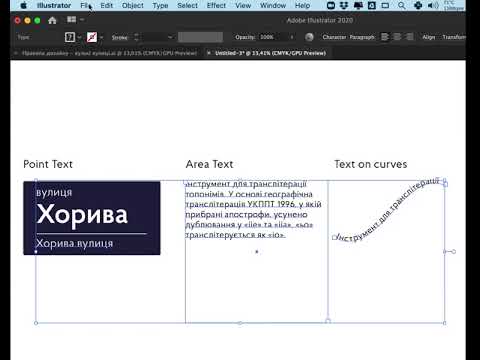
Task: Click the bottom-right selection handle
Action: tap(445, 323)
